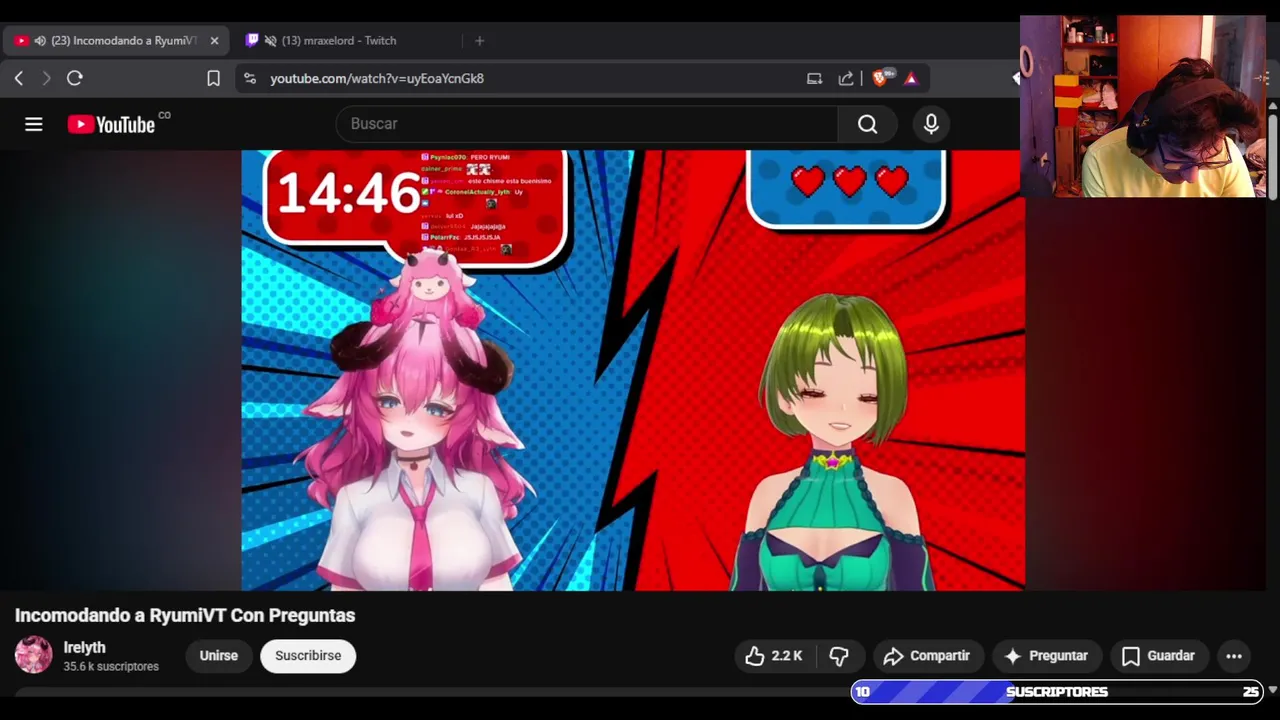This screenshot has width=1280, height=720.
Task: Click the youtube.com address bar URL
Action: 377,78
